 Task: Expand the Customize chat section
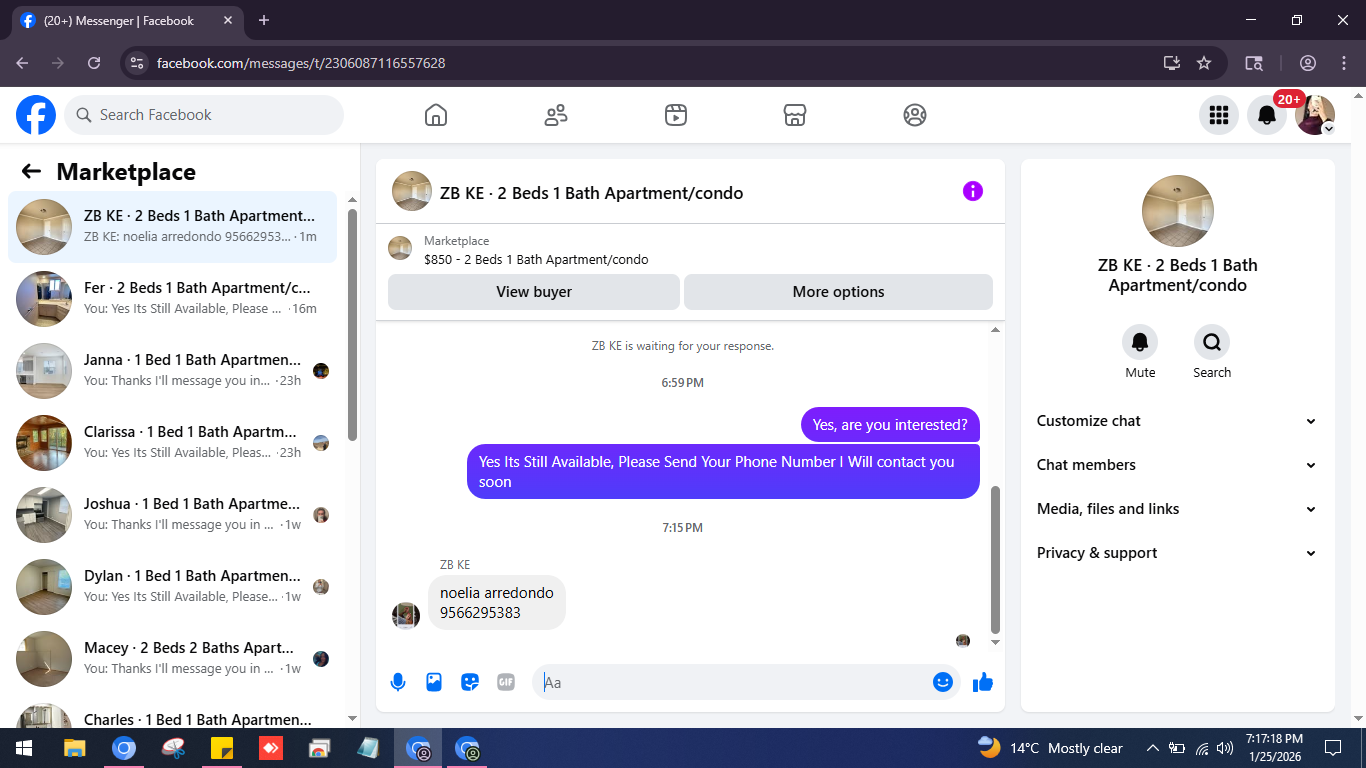(1177, 421)
